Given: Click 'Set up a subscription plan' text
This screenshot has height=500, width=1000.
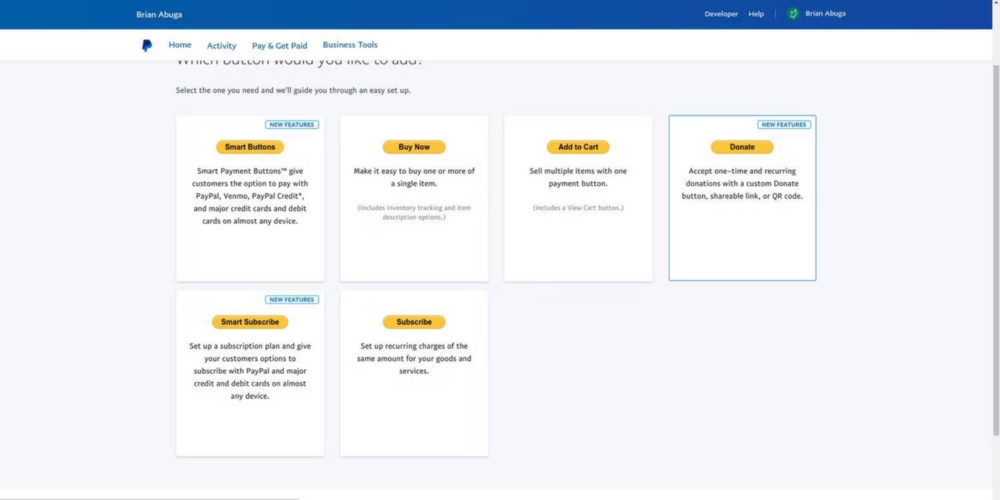Looking at the screenshot, I should click(x=250, y=371).
